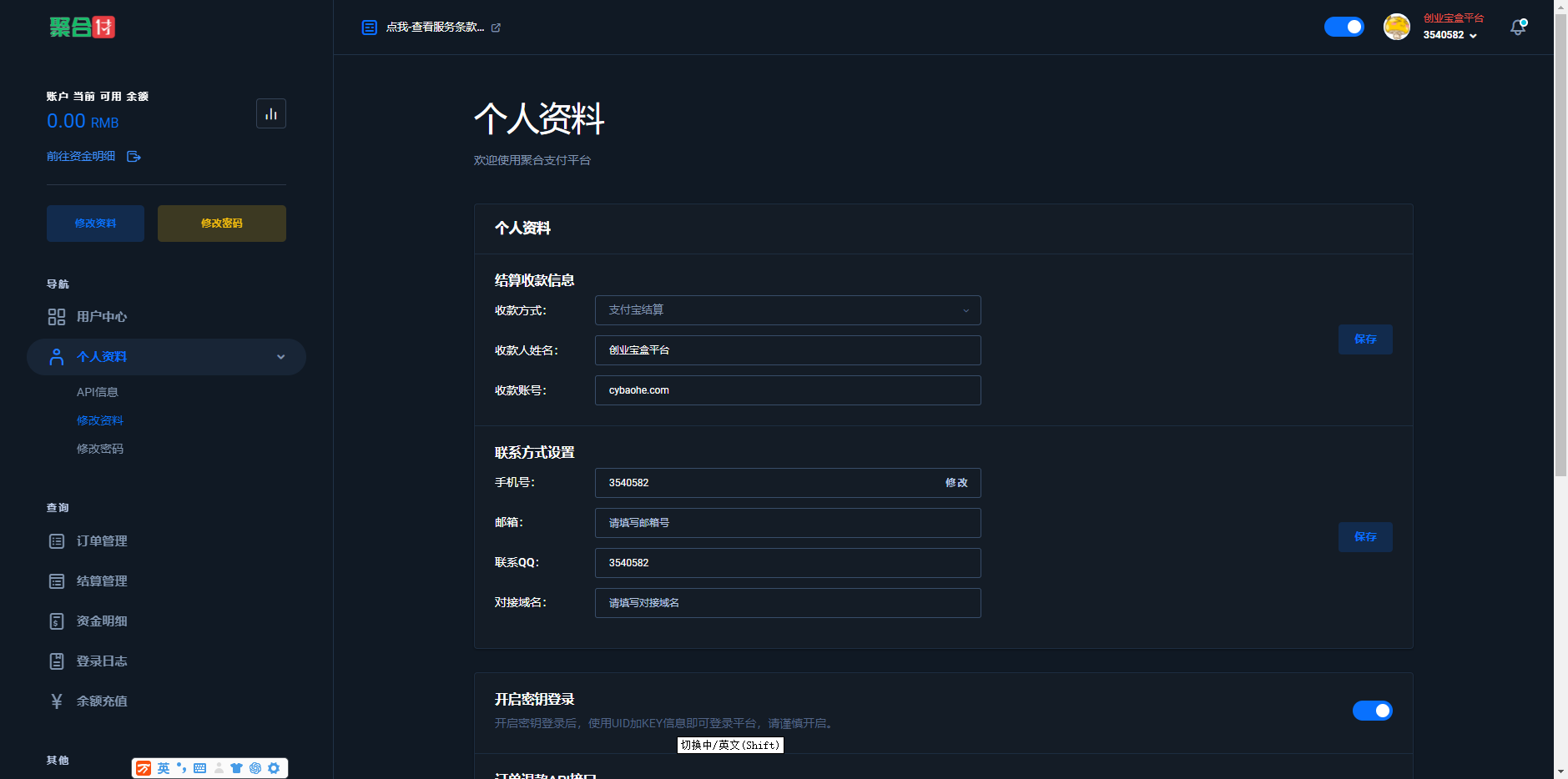Select the 结算管理 settlement icon

point(56,580)
